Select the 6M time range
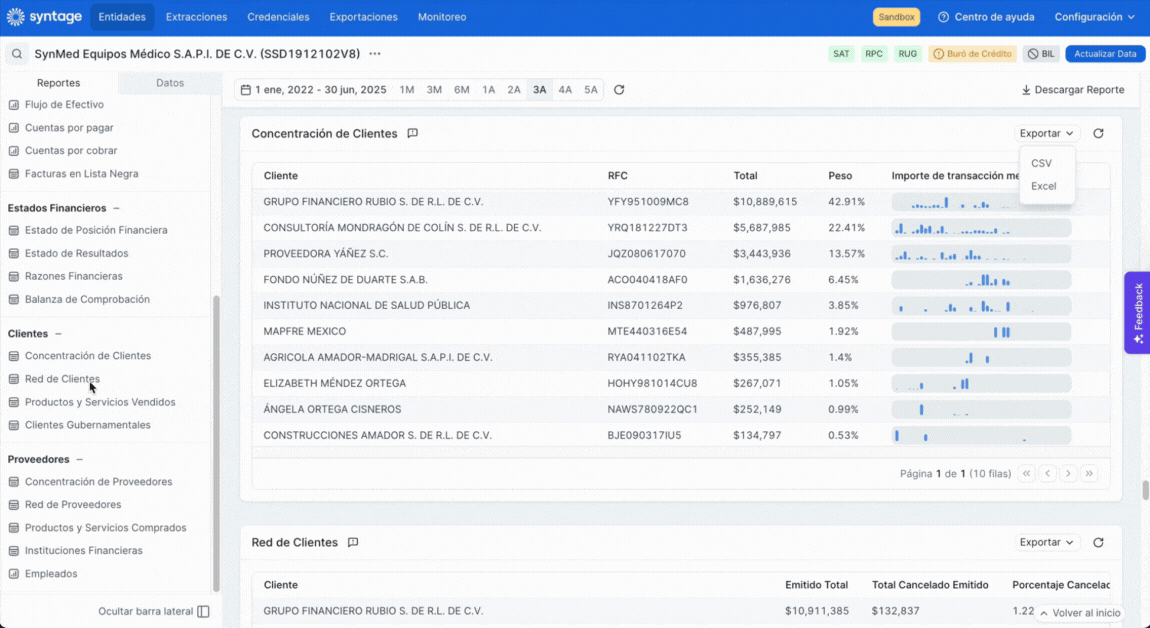 [x=461, y=90]
